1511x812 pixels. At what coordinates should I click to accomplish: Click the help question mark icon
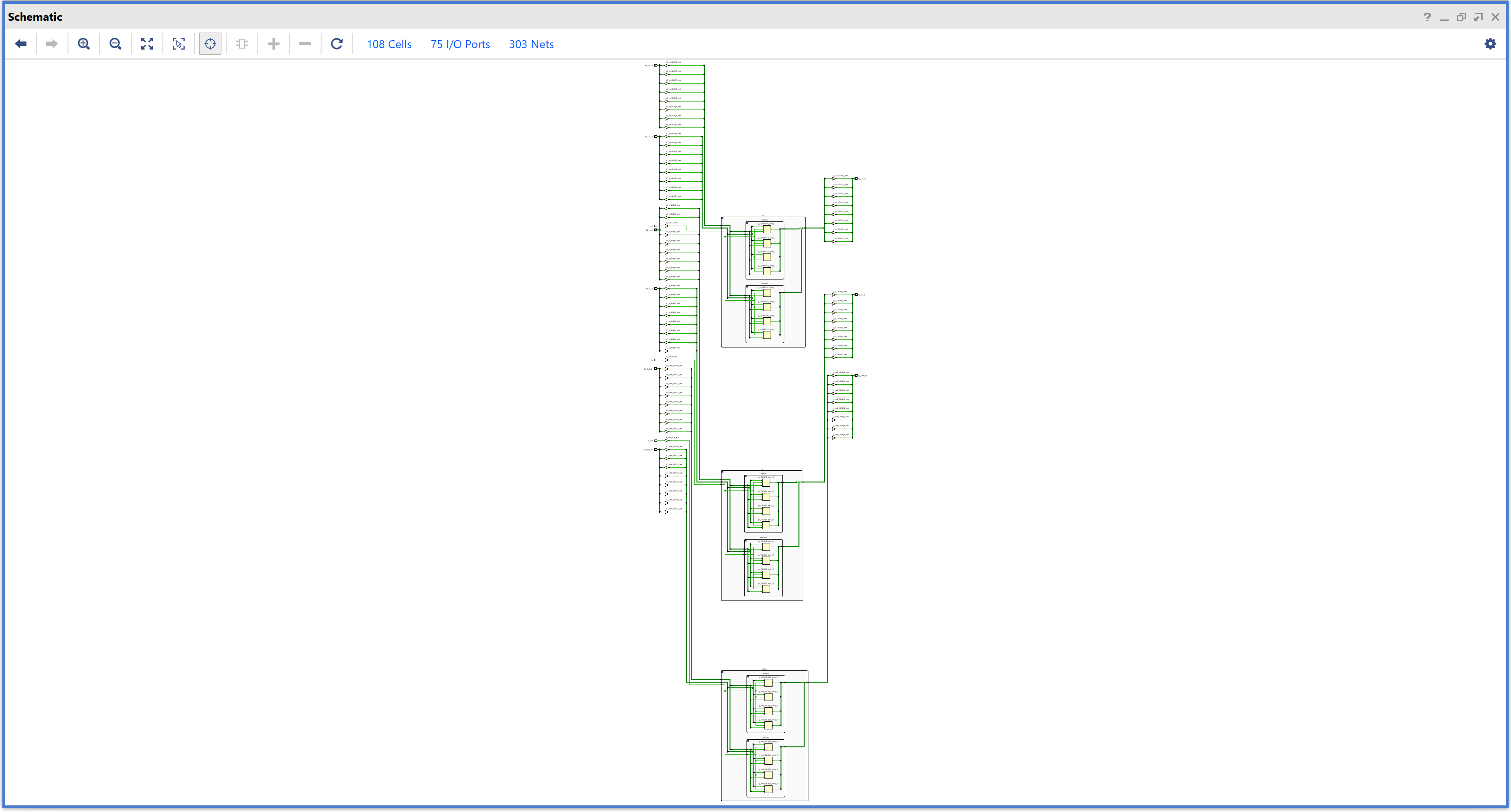pyautogui.click(x=1427, y=17)
